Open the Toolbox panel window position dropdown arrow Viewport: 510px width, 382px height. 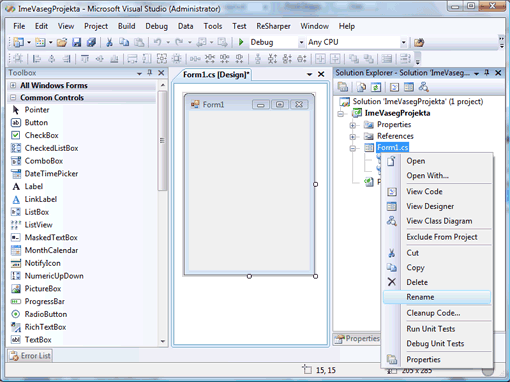click(x=139, y=73)
